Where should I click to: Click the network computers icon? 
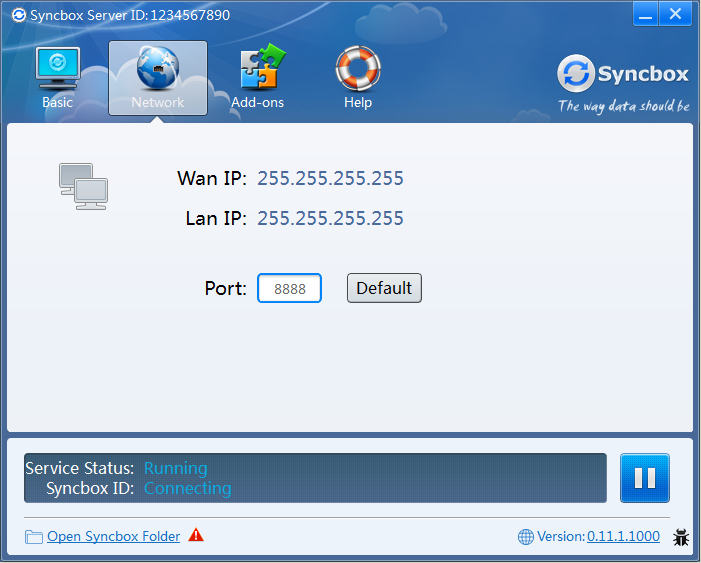click(x=83, y=186)
